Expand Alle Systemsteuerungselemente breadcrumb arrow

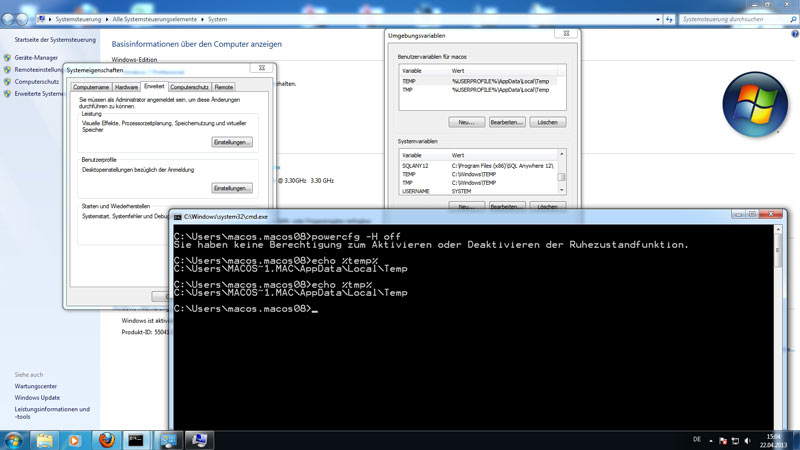201,19
